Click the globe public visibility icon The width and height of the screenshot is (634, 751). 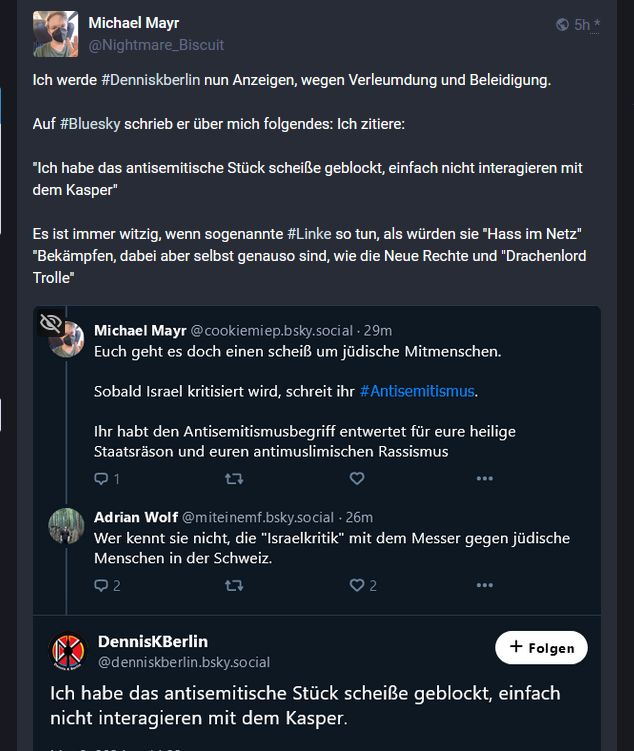click(x=562, y=25)
